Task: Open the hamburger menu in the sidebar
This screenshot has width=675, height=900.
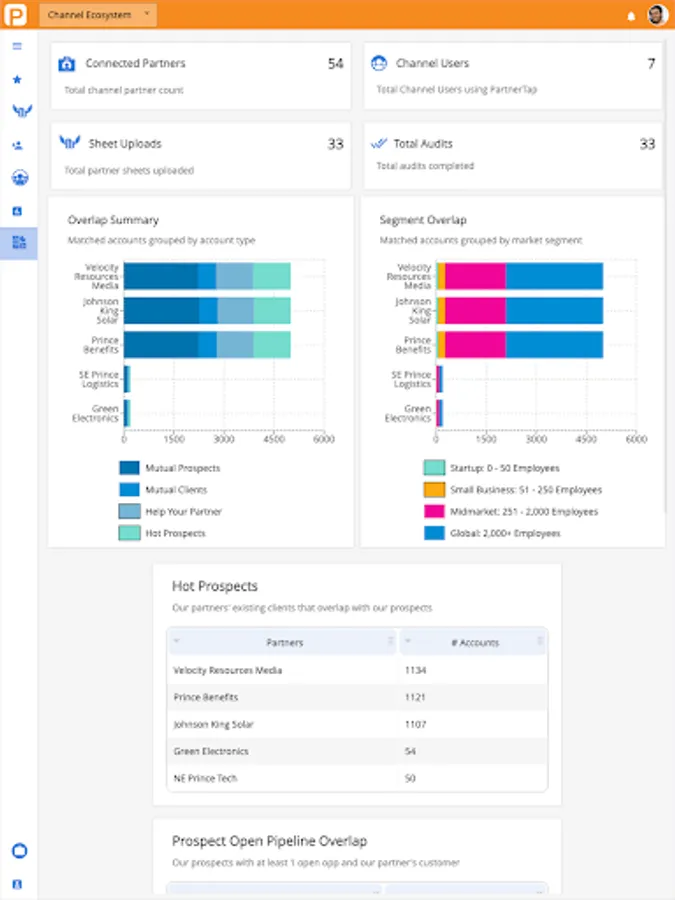Action: (17, 46)
